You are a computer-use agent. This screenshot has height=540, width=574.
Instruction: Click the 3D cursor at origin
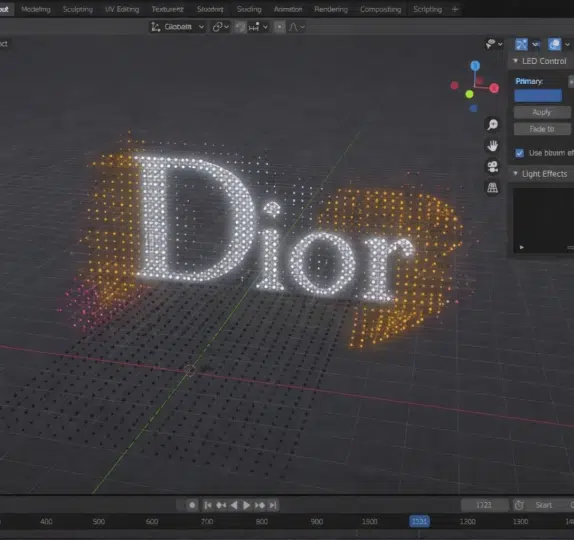[x=190, y=370]
